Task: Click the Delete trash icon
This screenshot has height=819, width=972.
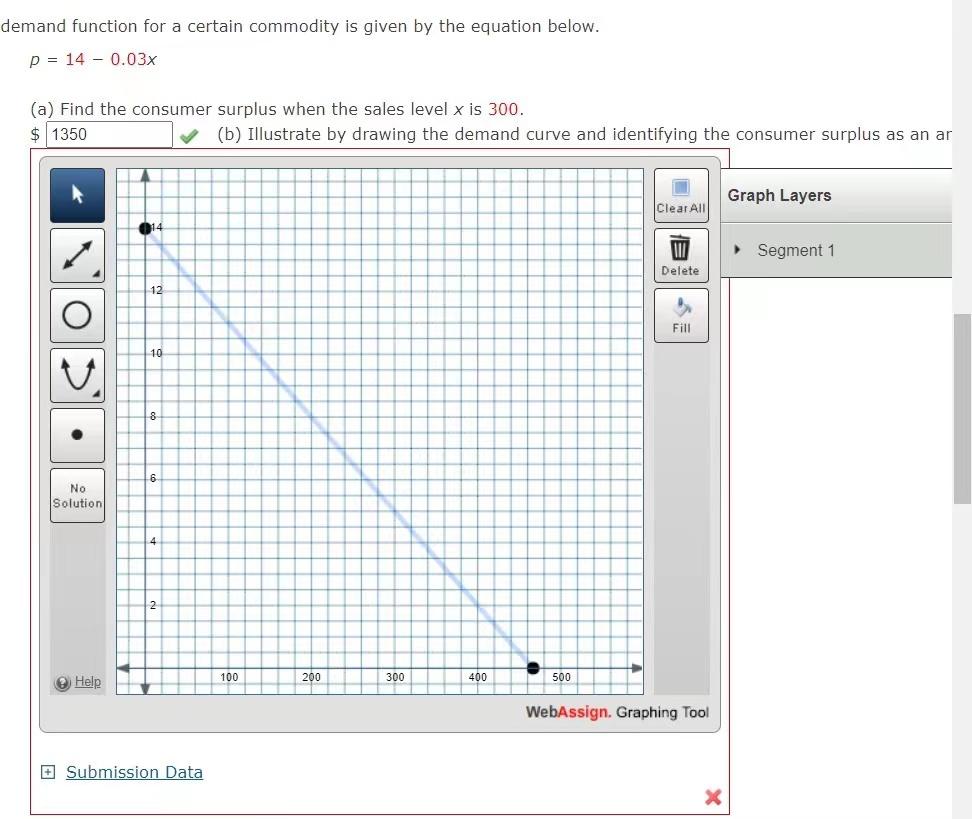Action: click(681, 248)
